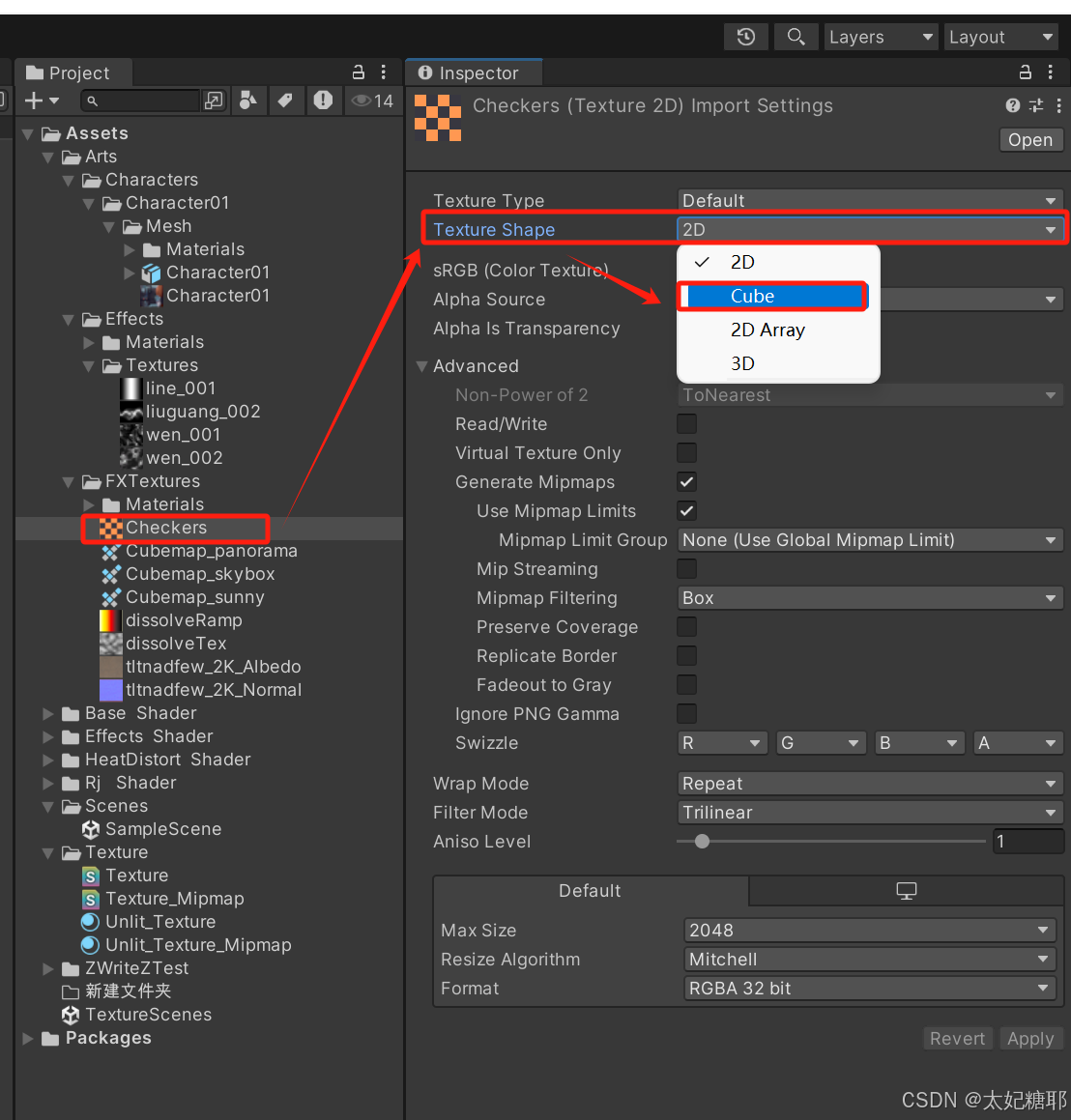Switch to the PC standalone platform tab
The height and width of the screenshot is (1120, 1071).
point(906,891)
